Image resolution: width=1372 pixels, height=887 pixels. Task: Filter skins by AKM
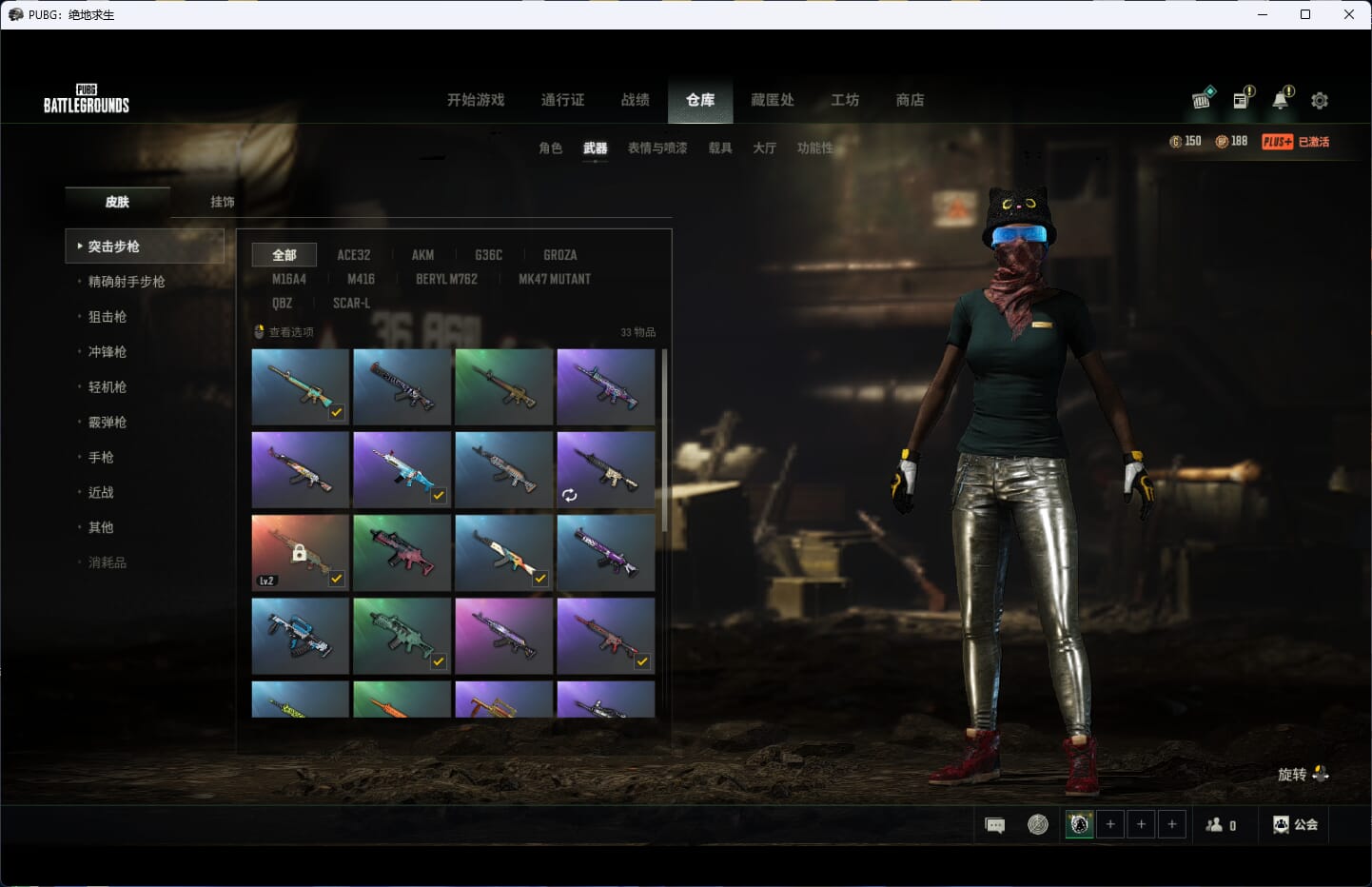pyautogui.click(x=422, y=255)
